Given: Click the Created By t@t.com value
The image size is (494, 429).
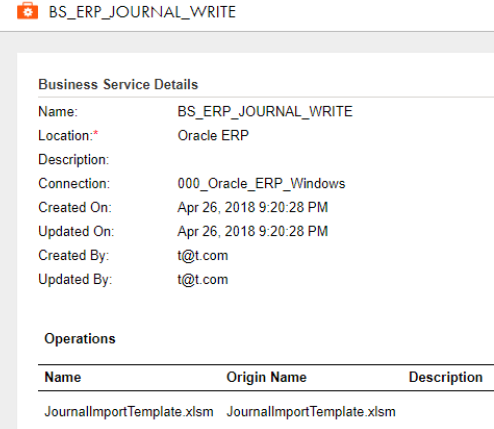Looking at the screenshot, I should tap(203, 255).
